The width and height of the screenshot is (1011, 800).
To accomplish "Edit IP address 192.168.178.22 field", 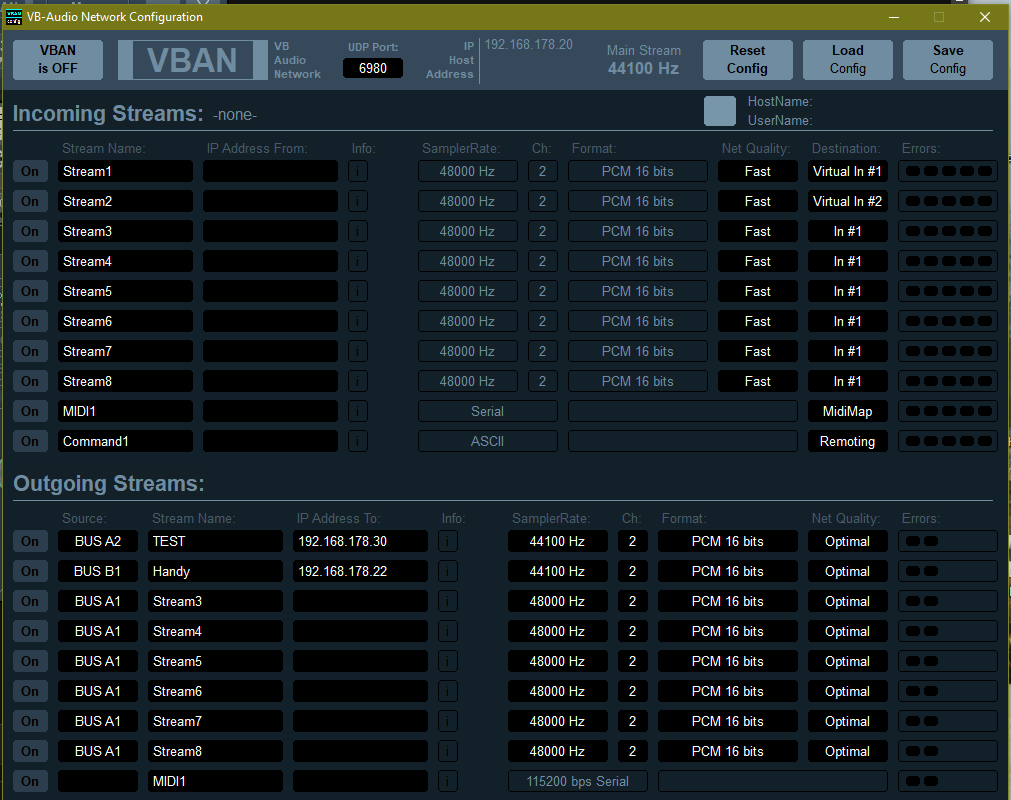I will 360,571.
